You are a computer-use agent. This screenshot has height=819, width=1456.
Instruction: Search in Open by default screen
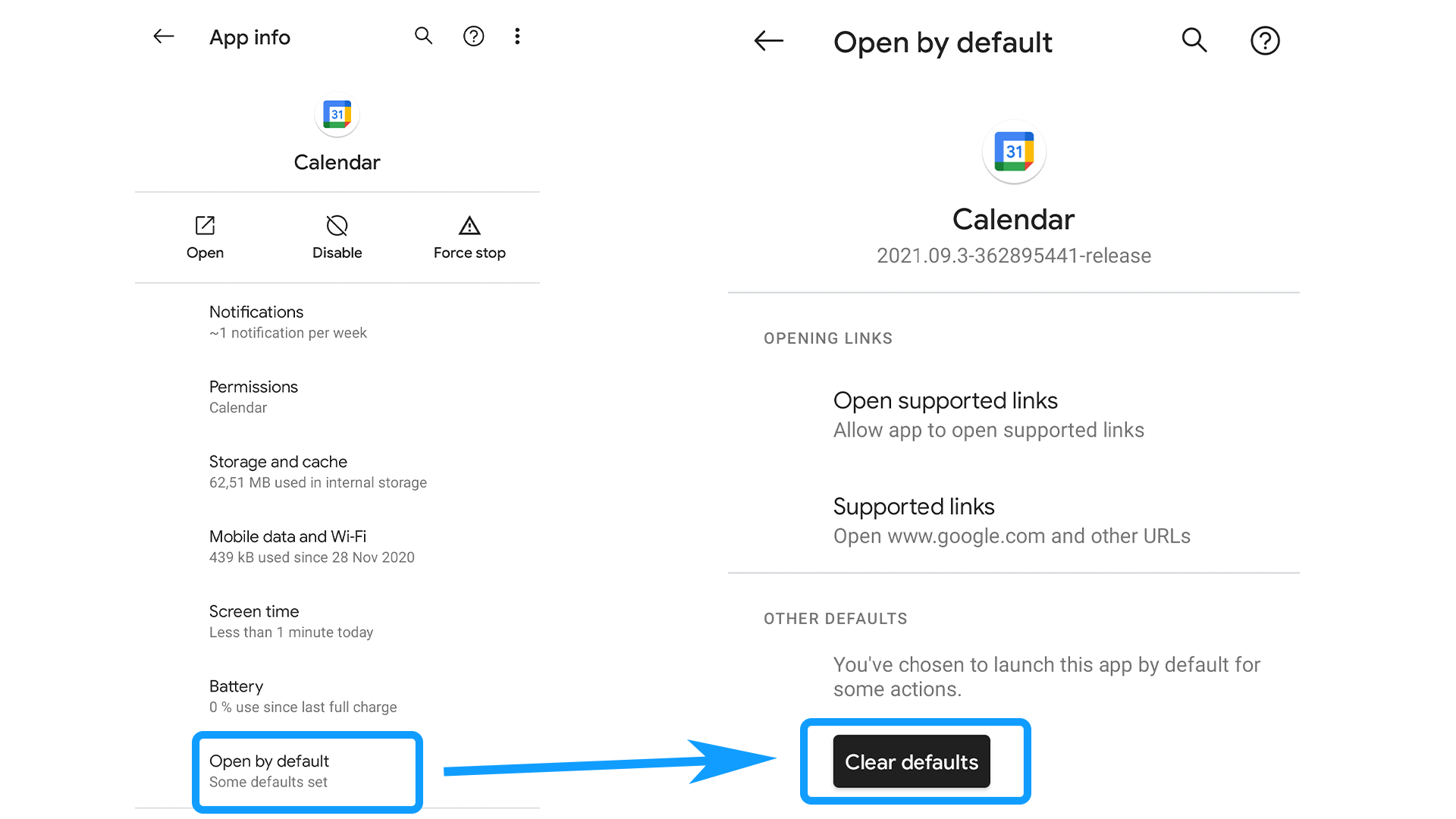[1194, 40]
